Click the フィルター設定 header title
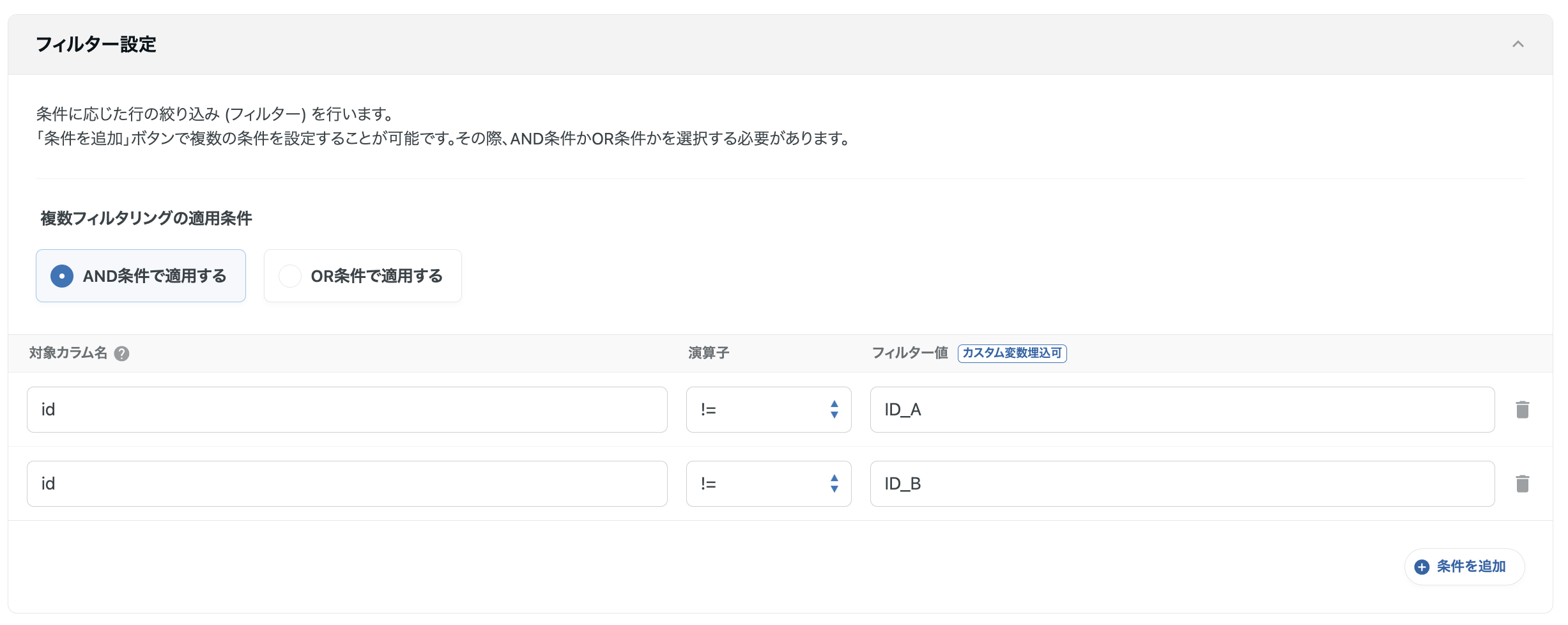Screen dimensions: 1568x625 click(x=96, y=44)
